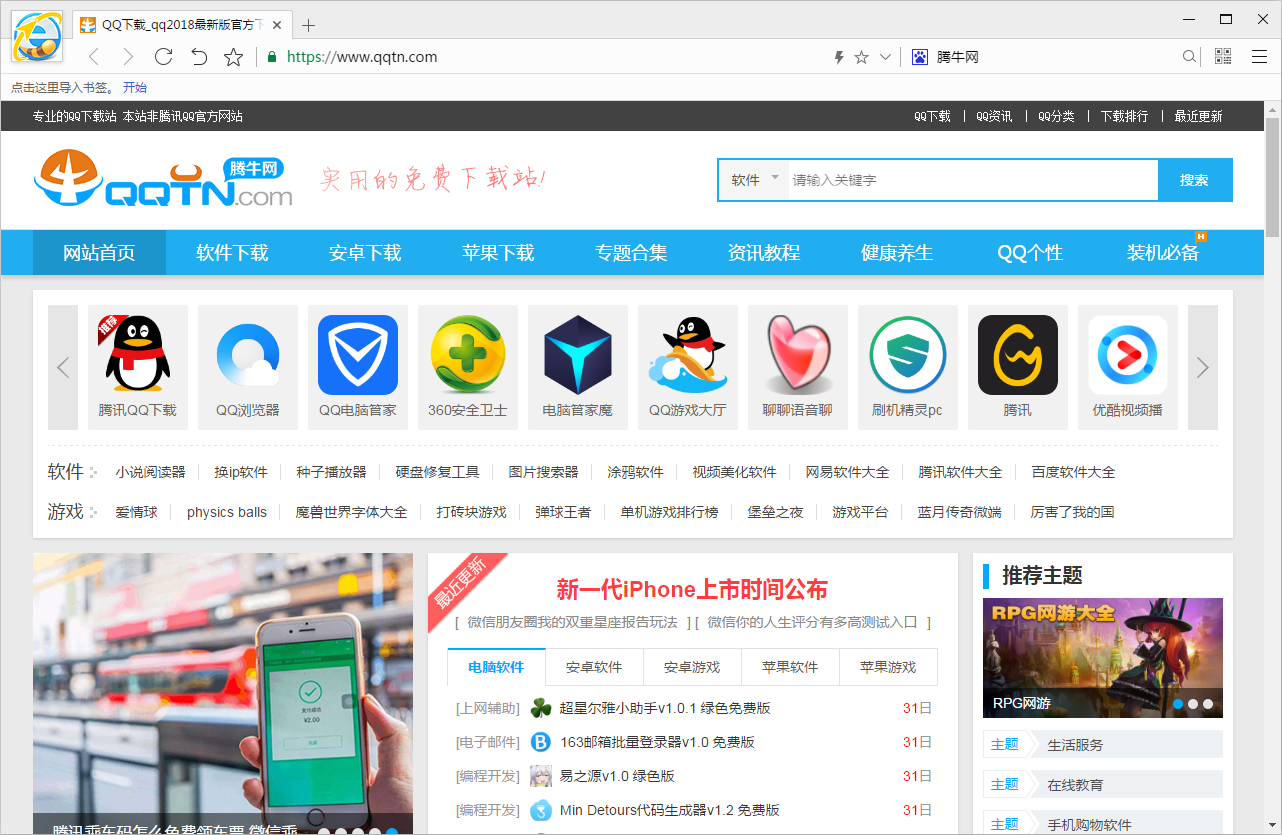Open the 腾讯QQ下载 penguin icon
The image size is (1282, 835).
tap(137, 355)
